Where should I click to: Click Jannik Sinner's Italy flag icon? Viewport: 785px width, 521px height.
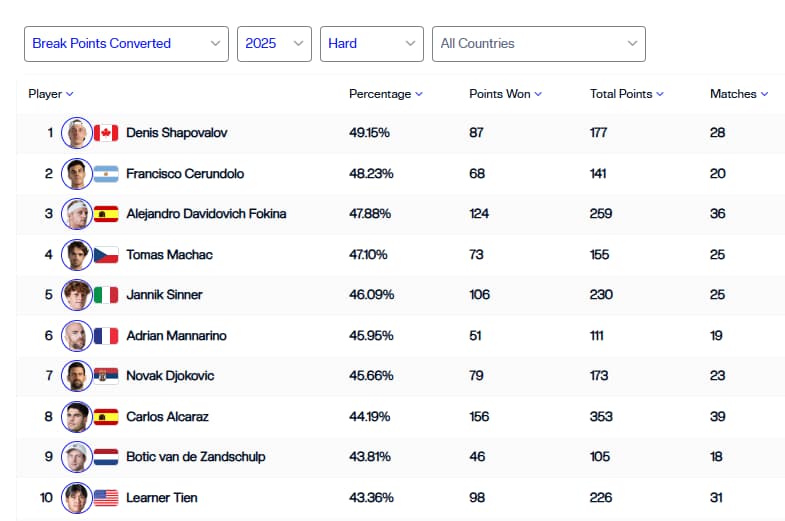click(106, 295)
